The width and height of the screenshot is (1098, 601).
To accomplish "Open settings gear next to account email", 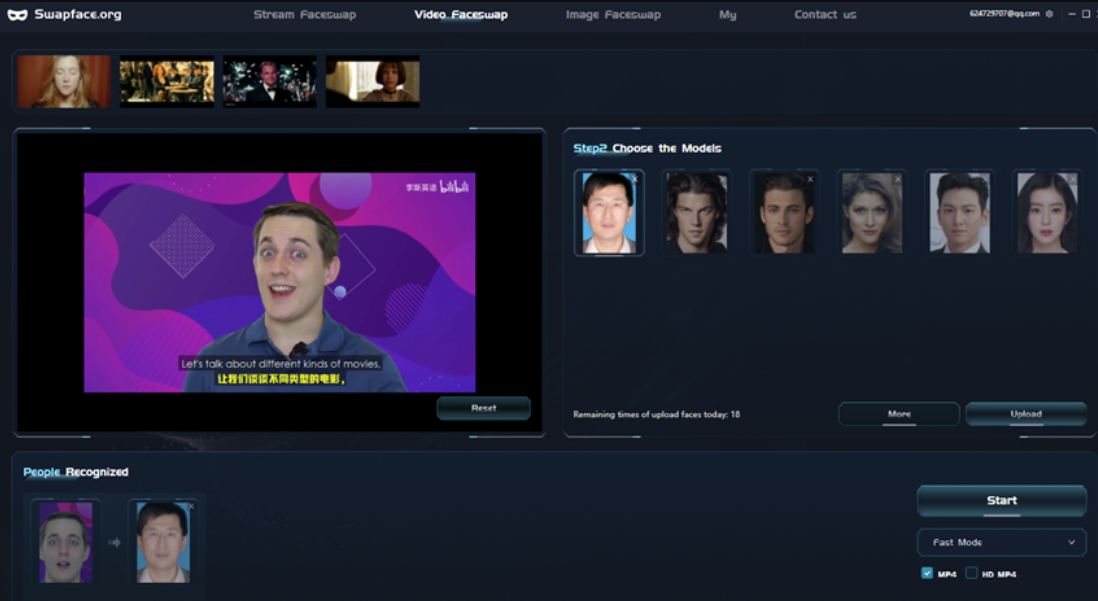I will click(1049, 14).
